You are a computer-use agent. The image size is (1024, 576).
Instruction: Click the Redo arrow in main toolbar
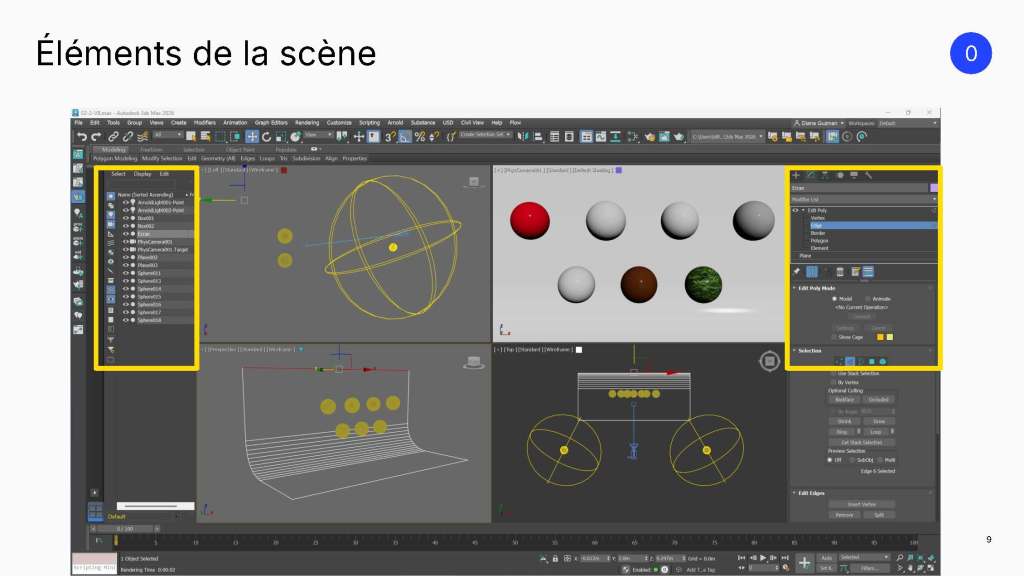pos(96,136)
